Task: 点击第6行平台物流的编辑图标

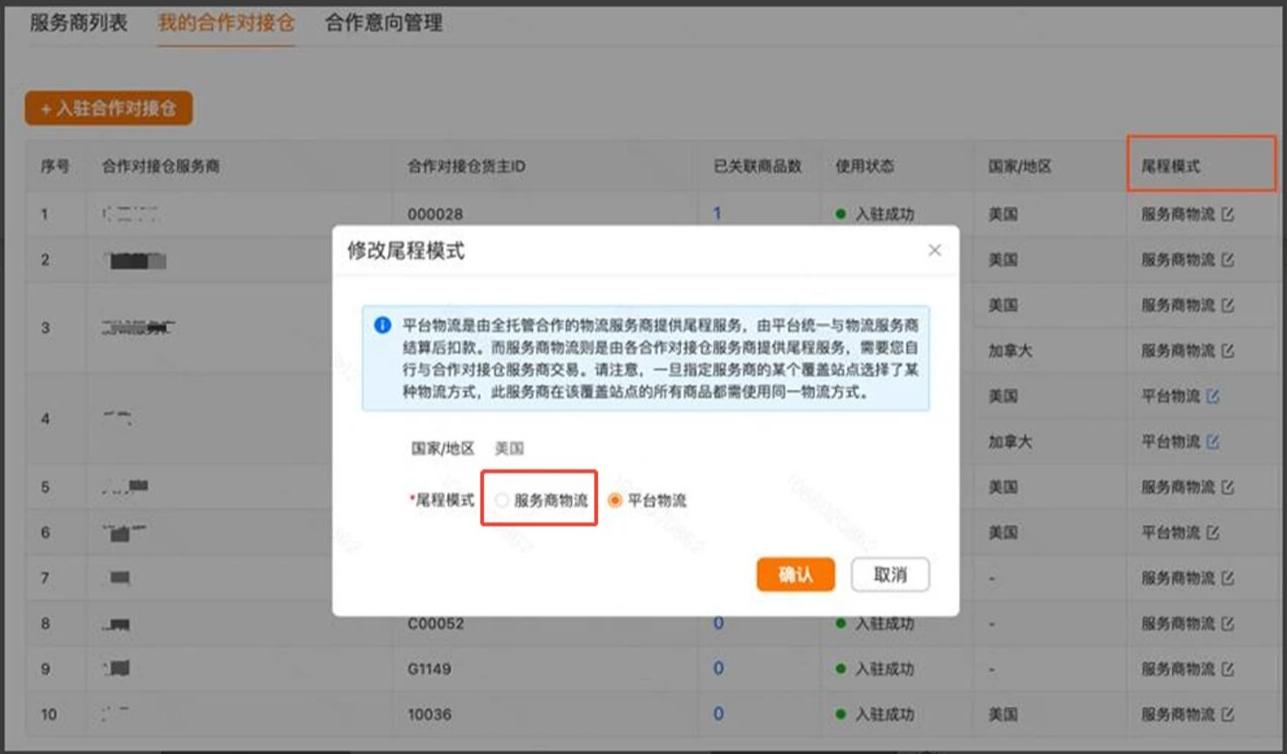Action: 1213,533
